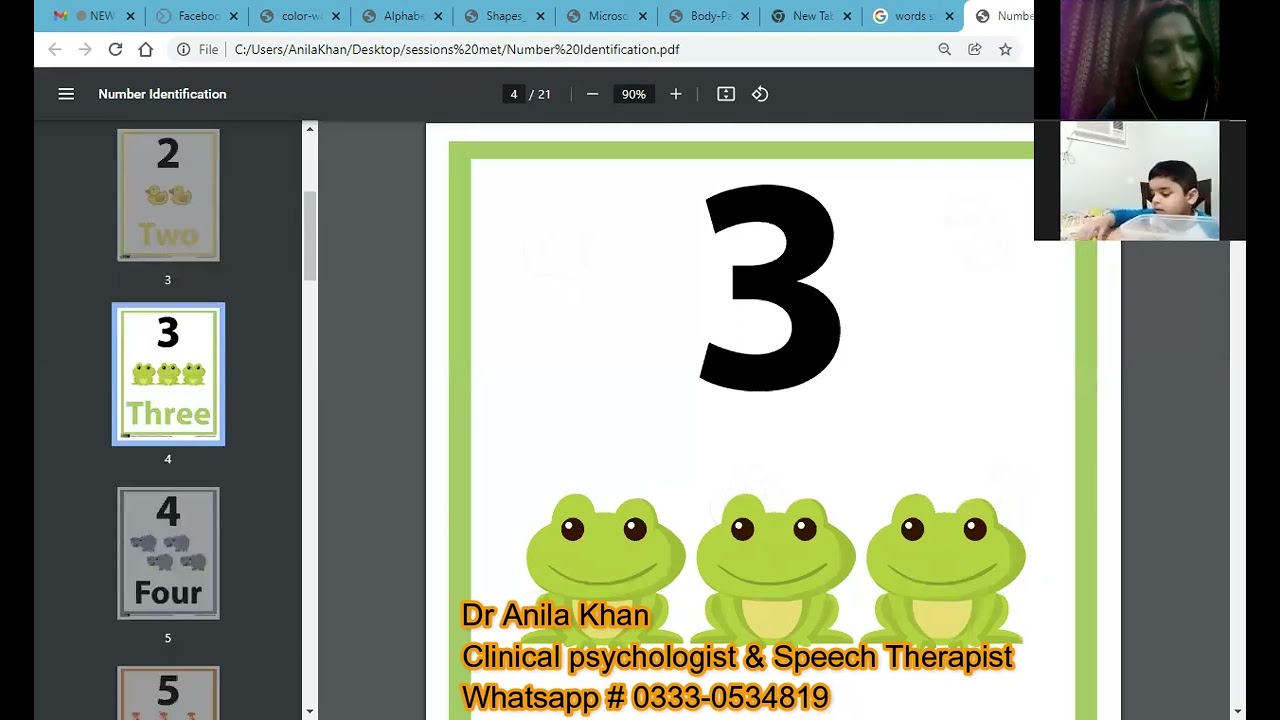
Task: Click the total pages text 21
Action: coord(544,94)
